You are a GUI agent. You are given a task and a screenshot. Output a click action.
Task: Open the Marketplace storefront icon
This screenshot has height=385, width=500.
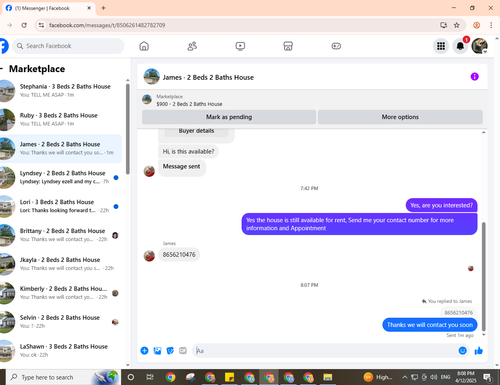pyautogui.click(x=288, y=46)
